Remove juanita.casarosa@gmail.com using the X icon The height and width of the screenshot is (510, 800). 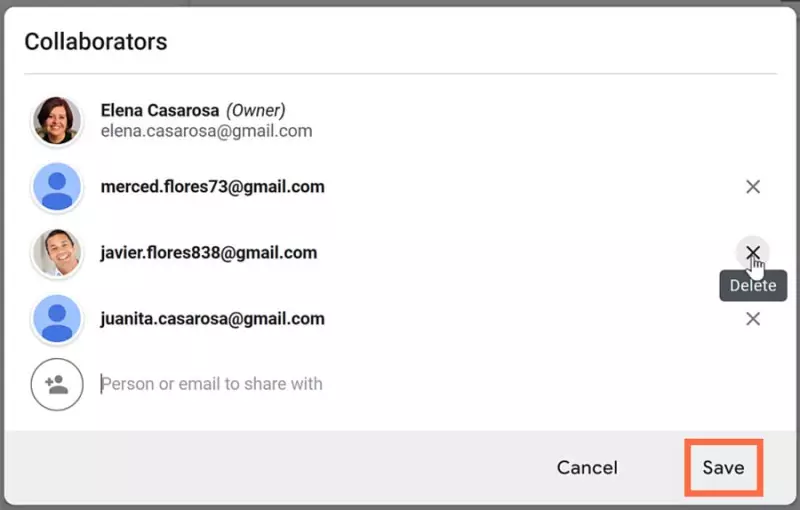click(x=753, y=319)
